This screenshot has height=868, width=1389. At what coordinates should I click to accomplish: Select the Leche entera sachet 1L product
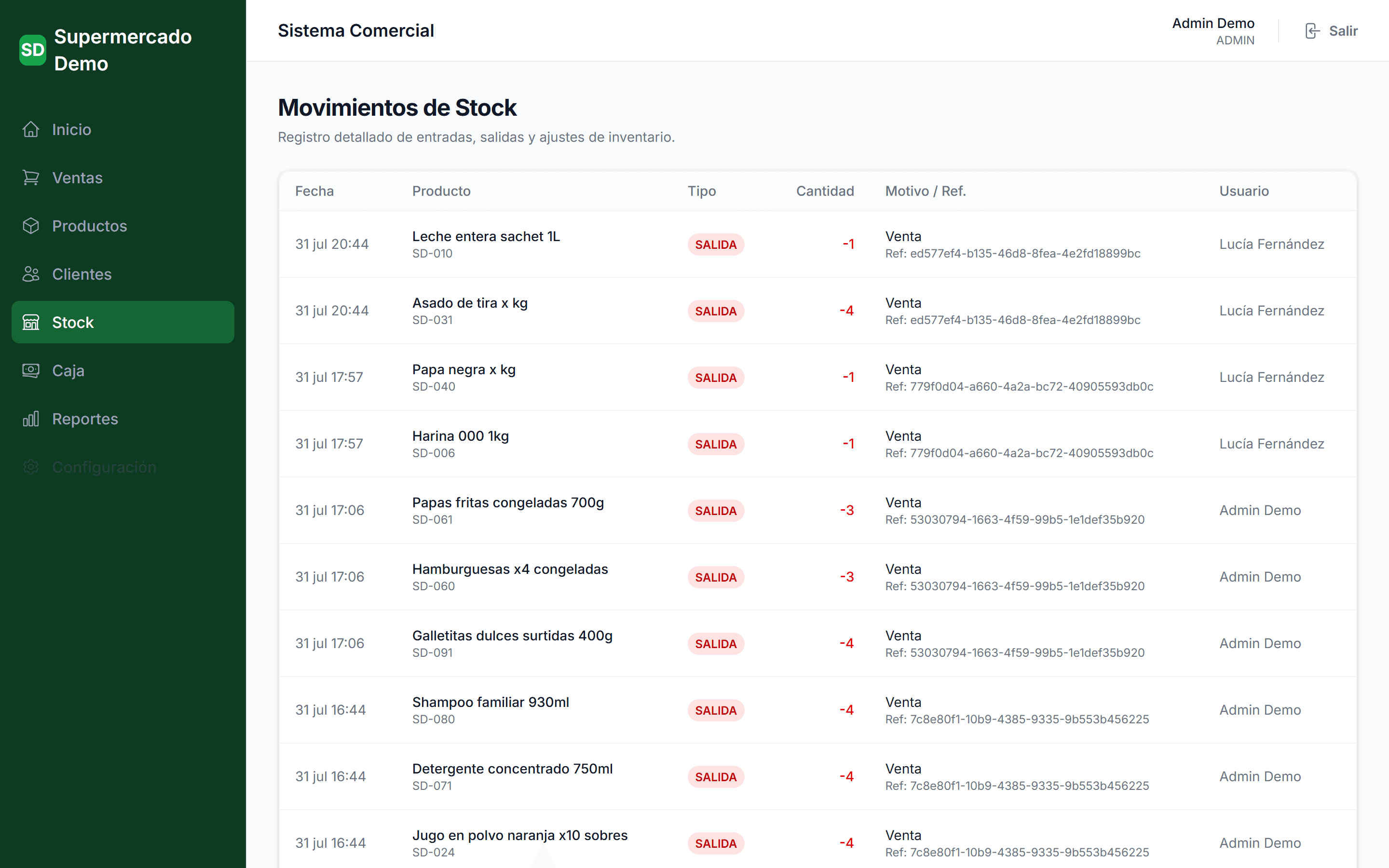pyautogui.click(x=486, y=236)
